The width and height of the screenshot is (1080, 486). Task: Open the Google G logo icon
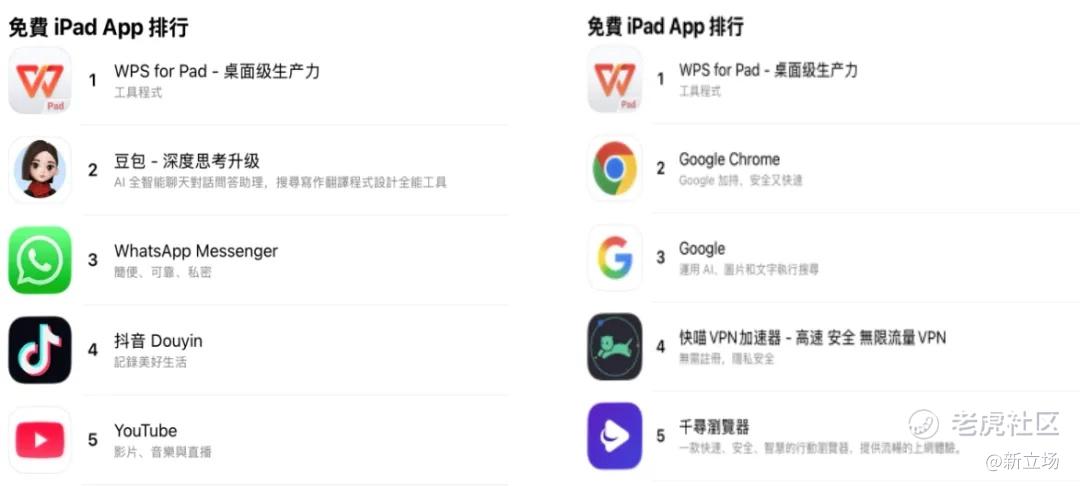coord(614,258)
